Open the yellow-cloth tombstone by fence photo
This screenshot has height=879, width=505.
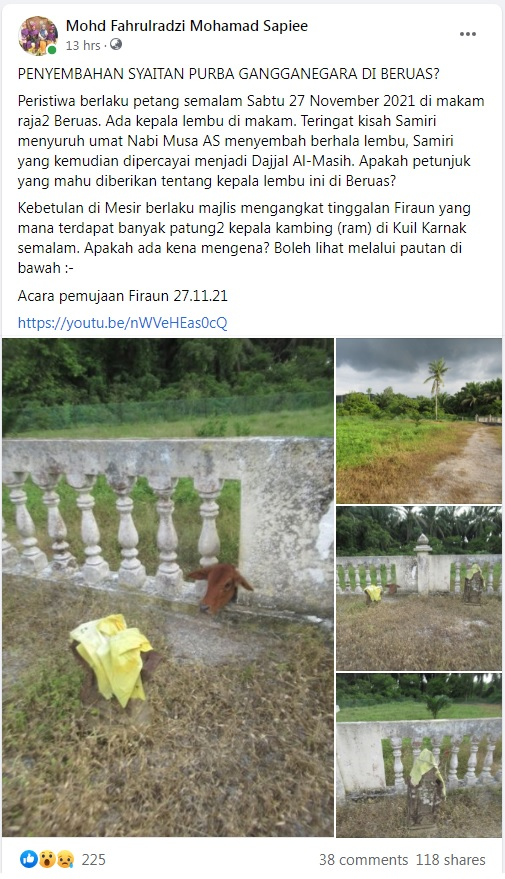point(419,755)
